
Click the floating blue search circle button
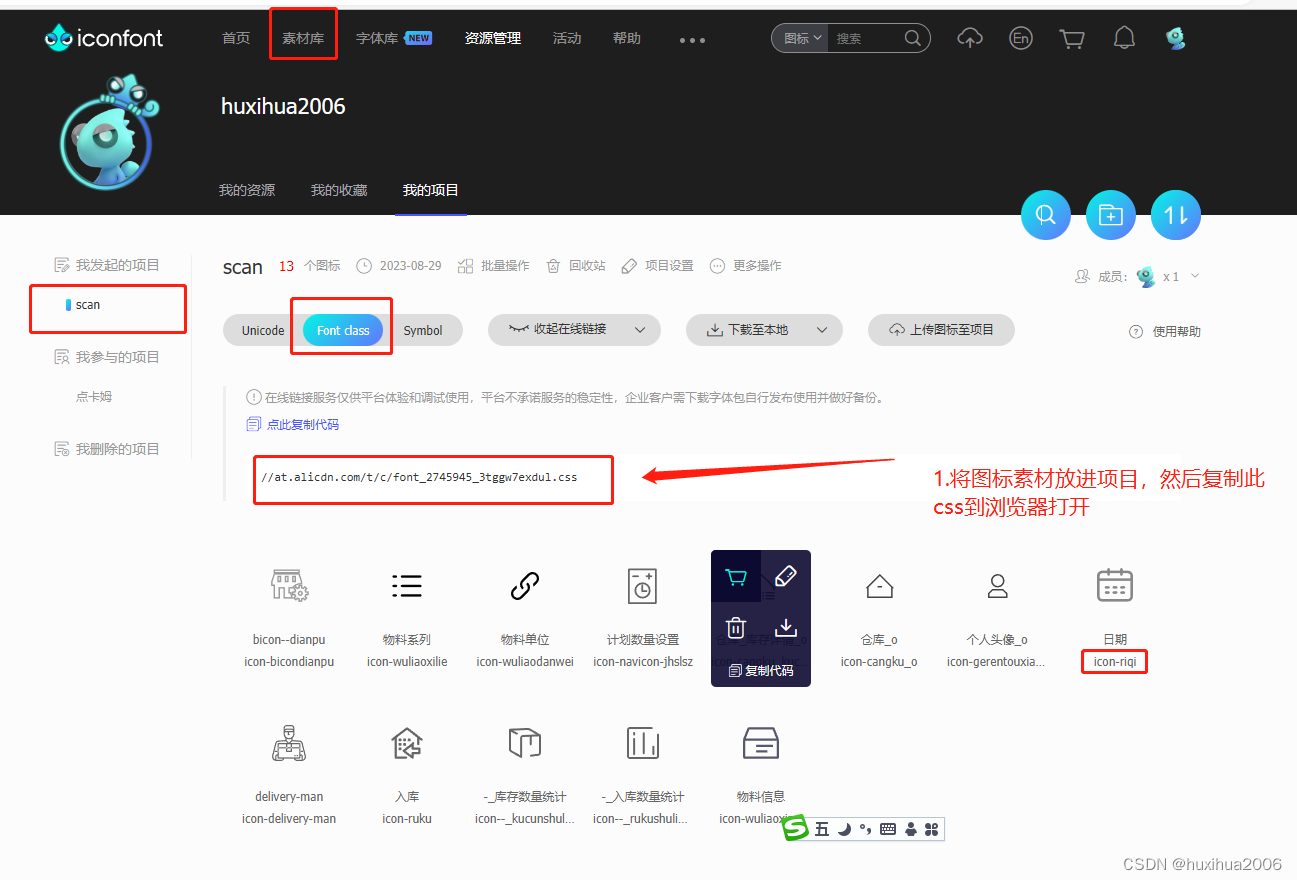(1045, 214)
